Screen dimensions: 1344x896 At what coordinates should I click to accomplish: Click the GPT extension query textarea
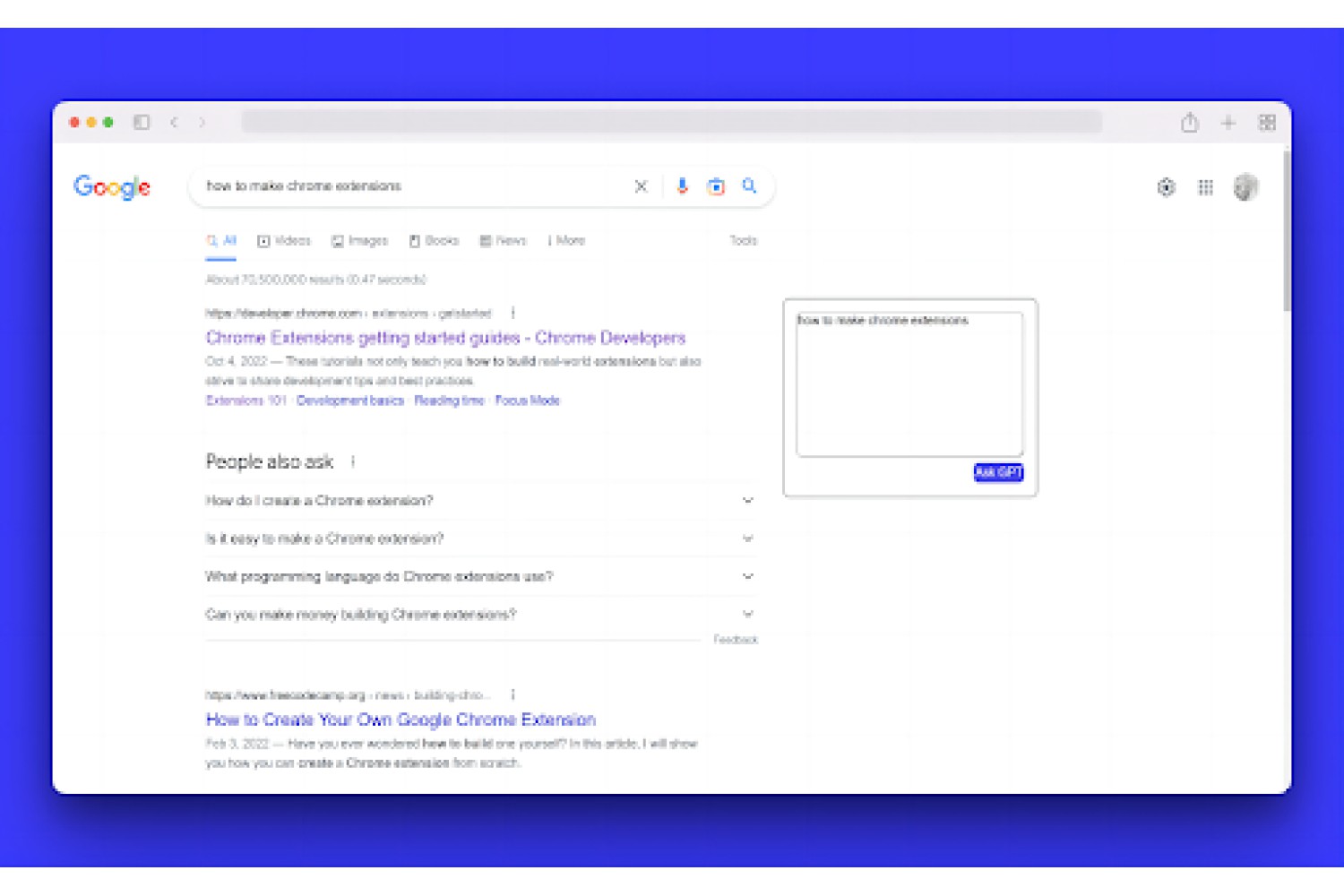click(x=909, y=383)
